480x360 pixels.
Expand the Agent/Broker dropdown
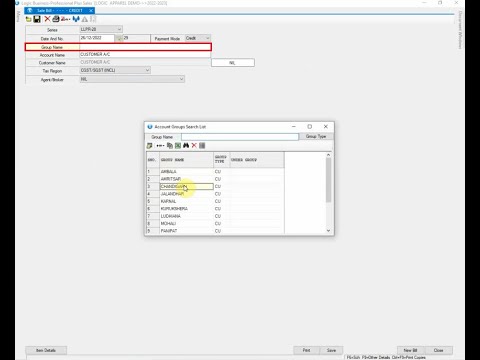132,79
